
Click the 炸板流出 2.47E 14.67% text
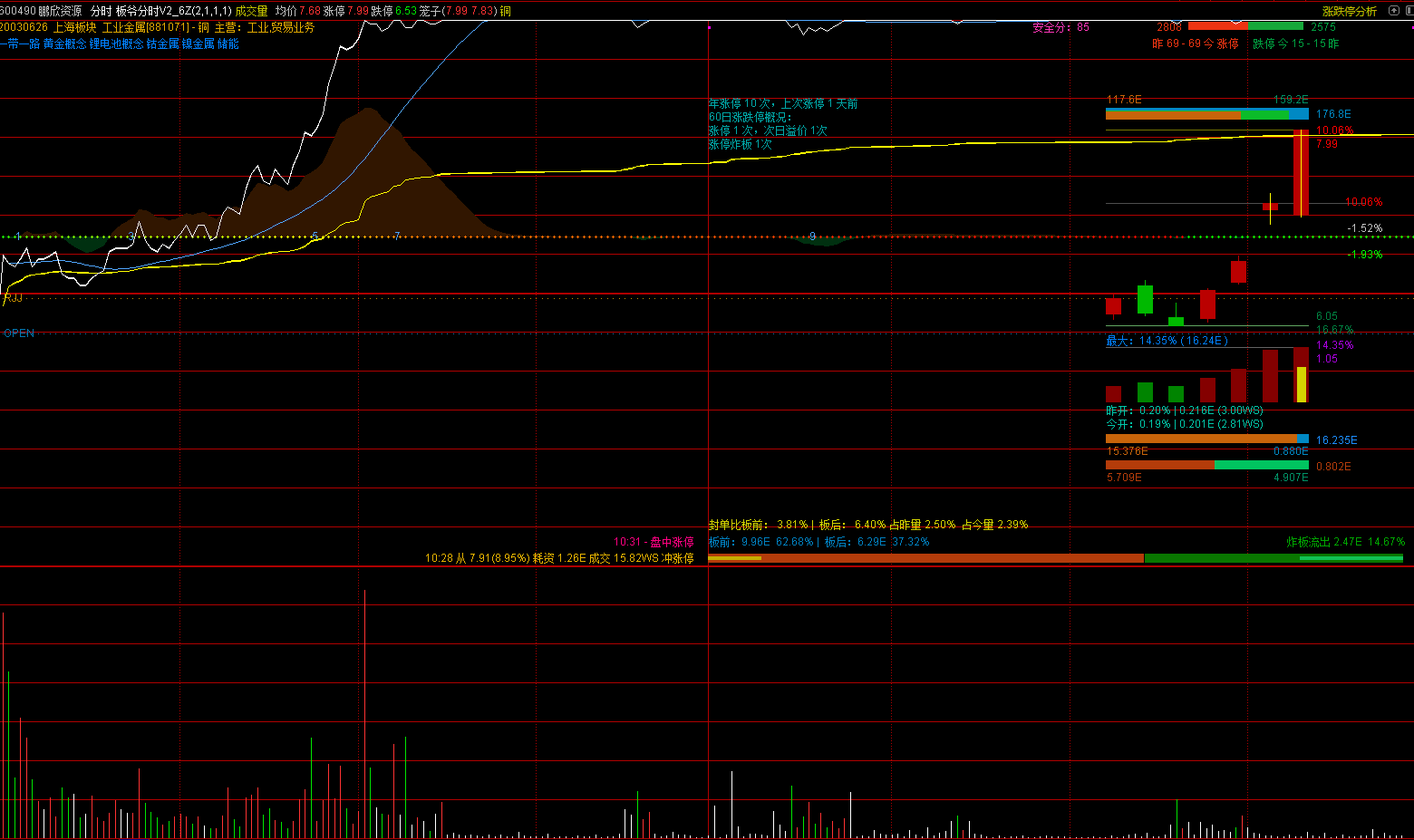coord(1345,542)
